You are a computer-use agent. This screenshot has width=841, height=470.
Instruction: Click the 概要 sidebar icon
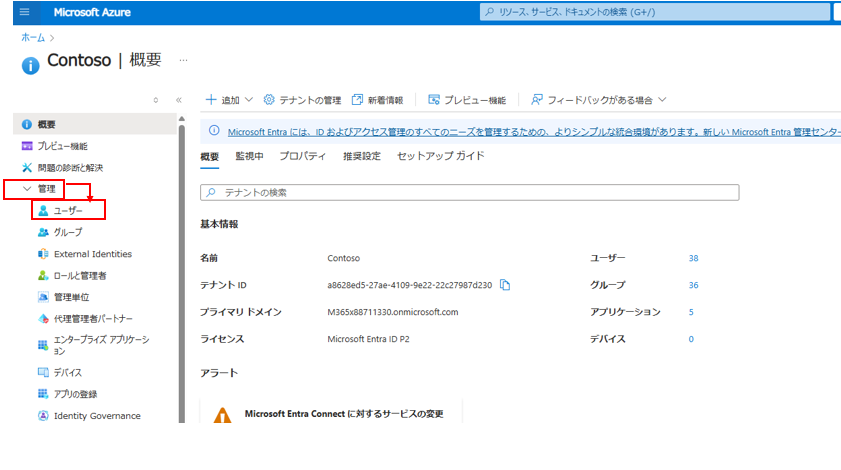pyautogui.click(x=27, y=124)
